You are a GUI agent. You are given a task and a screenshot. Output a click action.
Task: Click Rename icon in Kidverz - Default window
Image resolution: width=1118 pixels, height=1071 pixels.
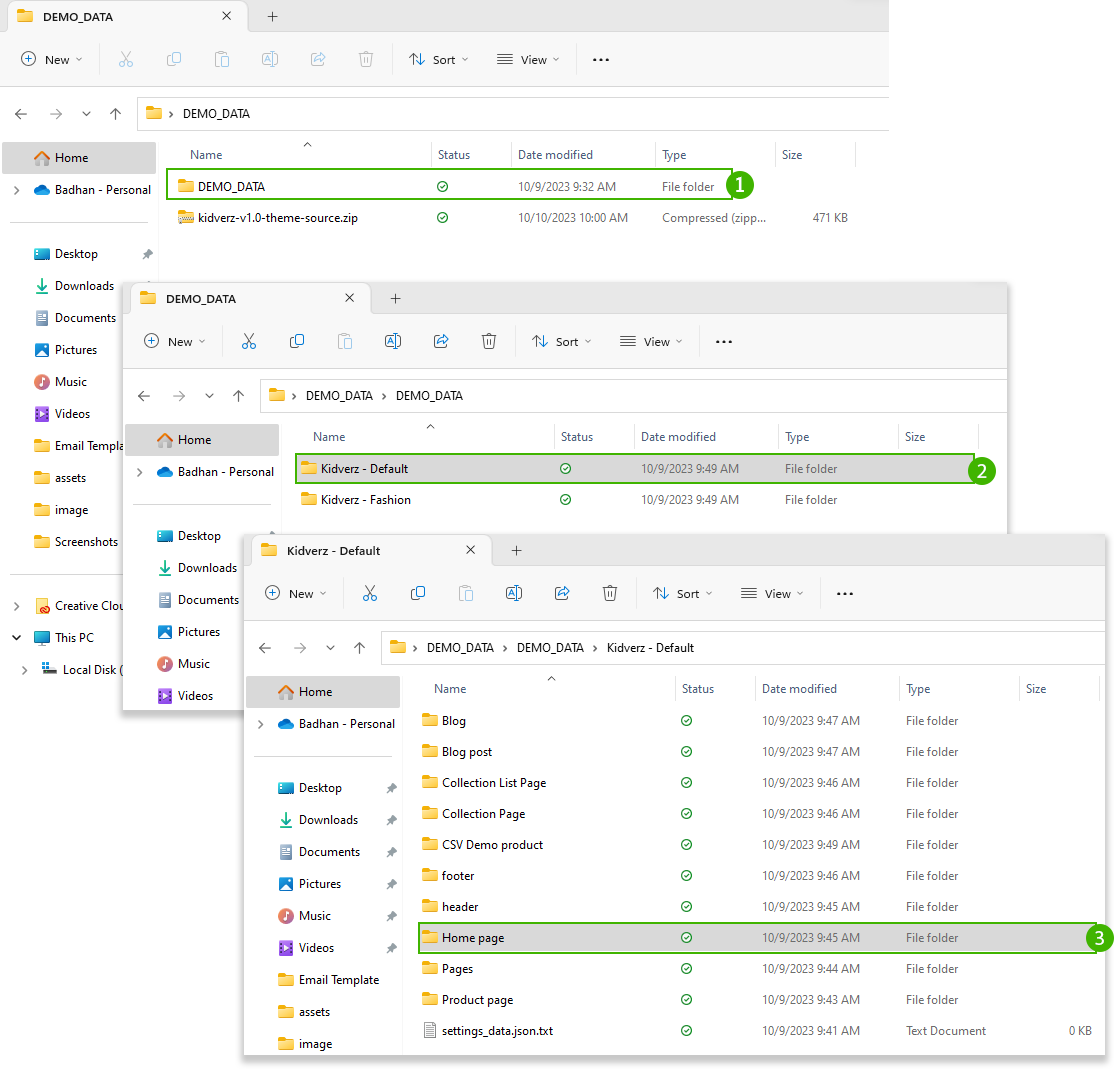click(513, 593)
